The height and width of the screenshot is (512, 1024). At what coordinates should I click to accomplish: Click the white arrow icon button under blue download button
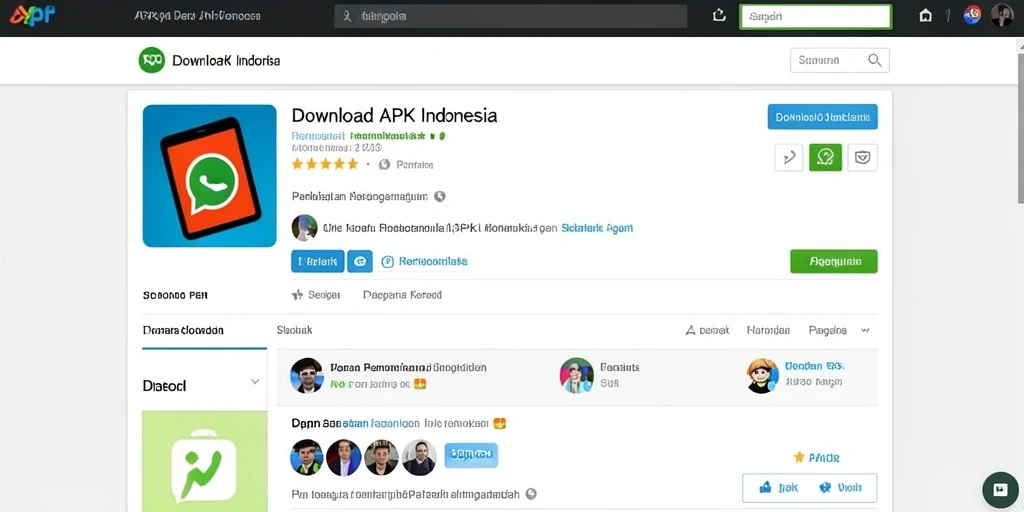[788, 157]
